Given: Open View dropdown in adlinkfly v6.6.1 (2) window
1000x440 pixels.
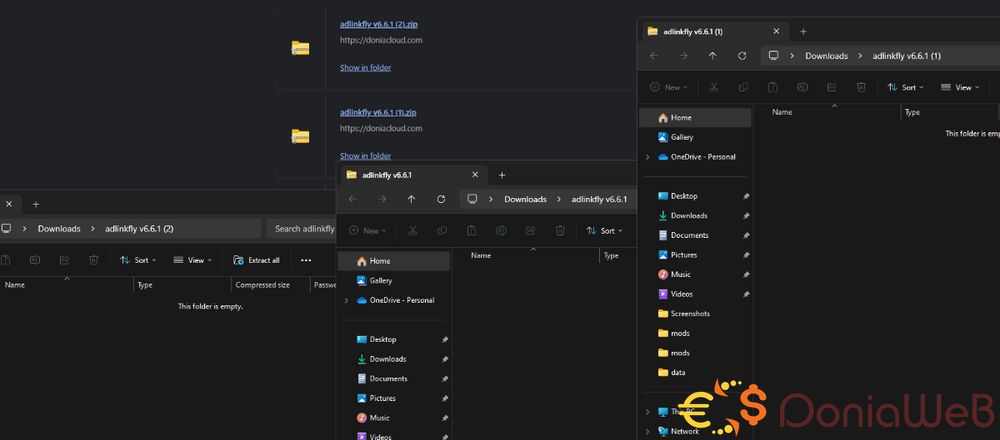Looking at the screenshot, I should tap(193, 260).
